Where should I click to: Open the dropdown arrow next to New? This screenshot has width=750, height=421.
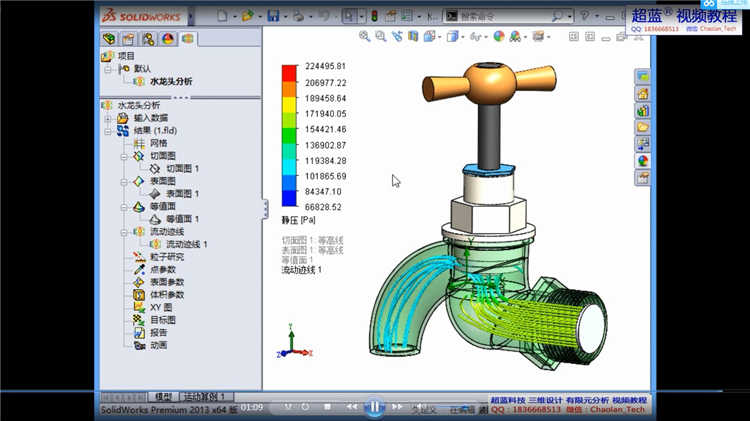pos(235,16)
